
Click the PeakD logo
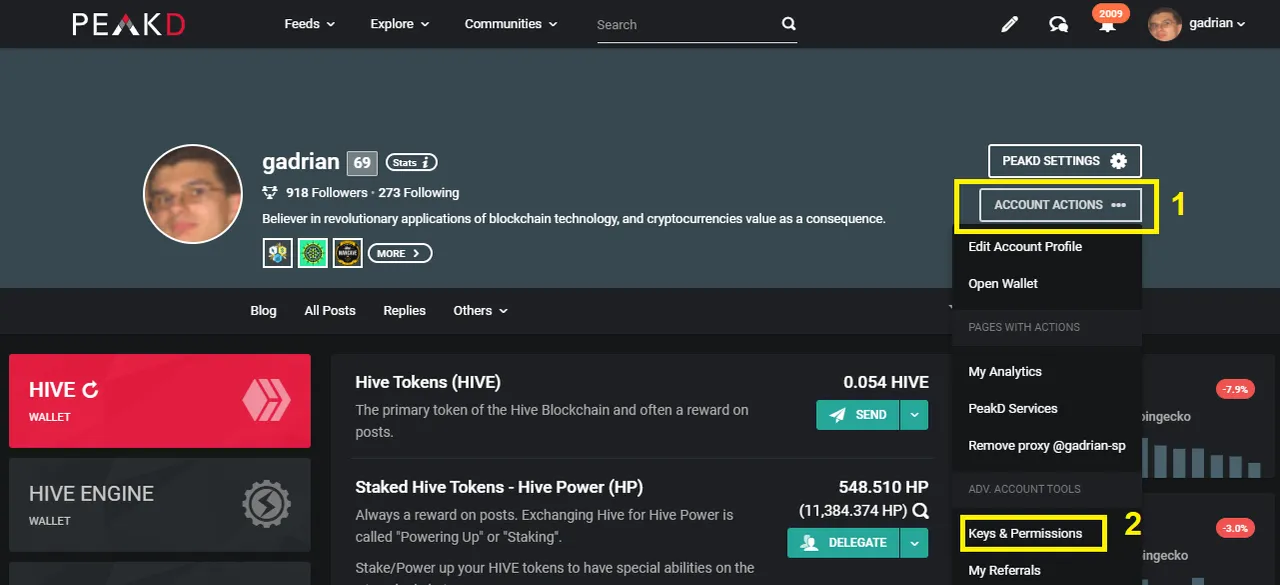(128, 24)
